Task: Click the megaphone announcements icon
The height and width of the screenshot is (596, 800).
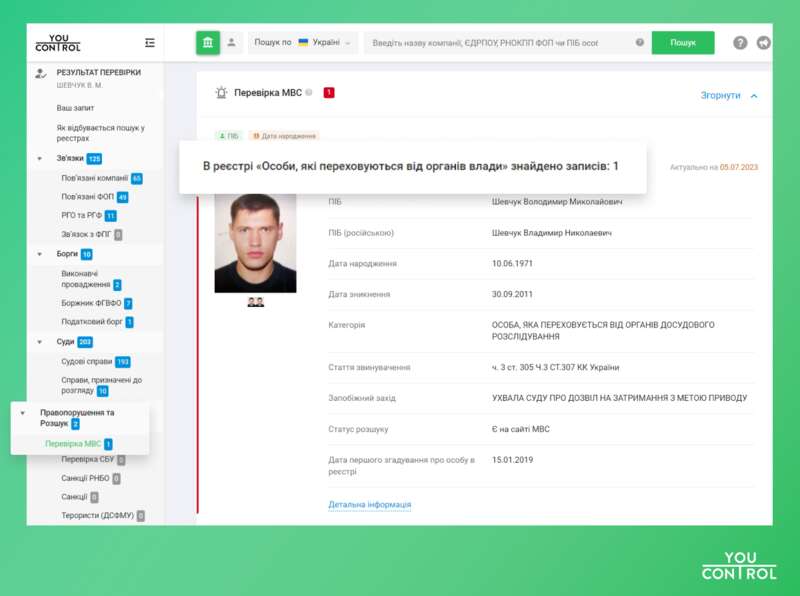Action: pos(764,43)
